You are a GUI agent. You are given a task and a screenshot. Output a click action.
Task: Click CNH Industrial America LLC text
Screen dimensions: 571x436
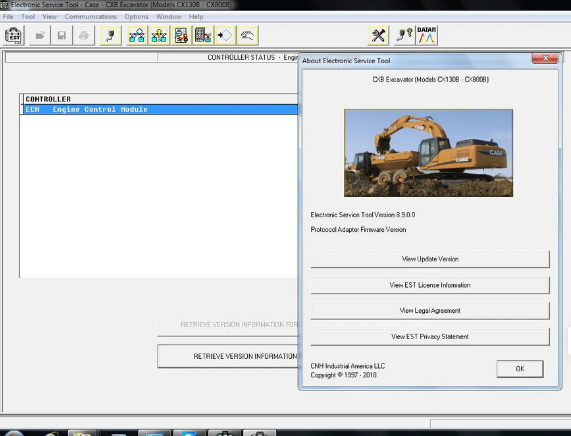click(348, 366)
